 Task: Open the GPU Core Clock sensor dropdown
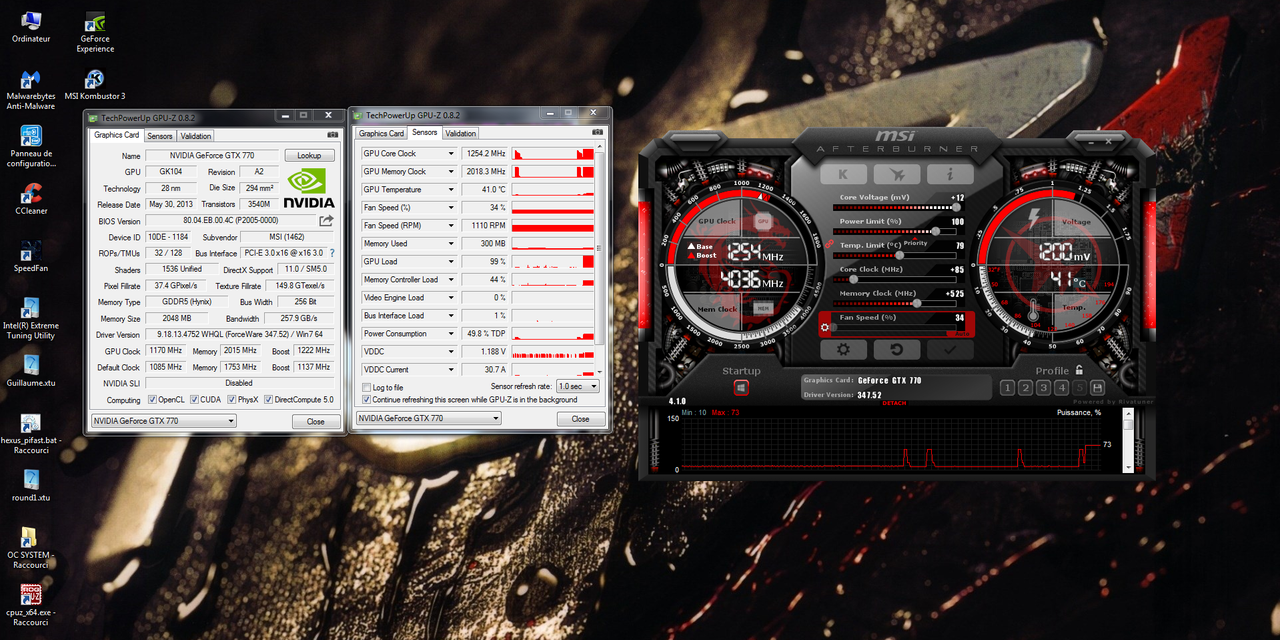451,153
